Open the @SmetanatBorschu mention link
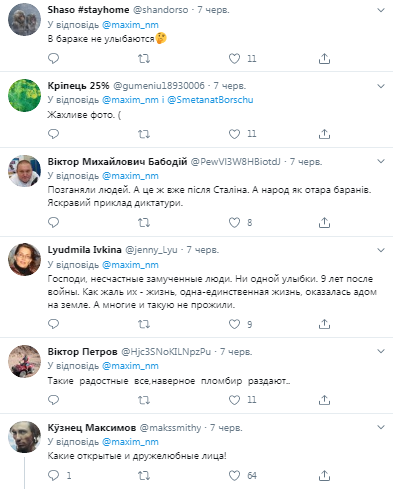393x491 pixels. coord(210,100)
